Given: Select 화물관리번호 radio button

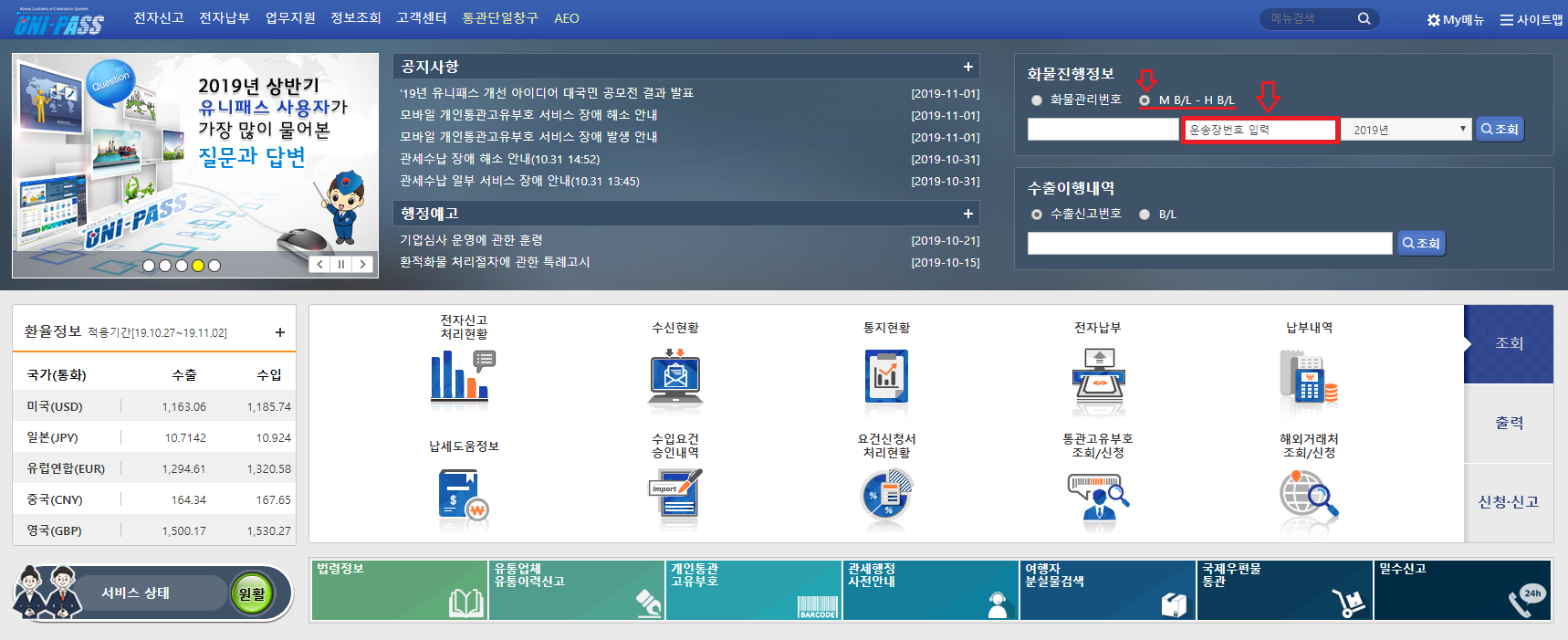Looking at the screenshot, I should (x=1036, y=100).
